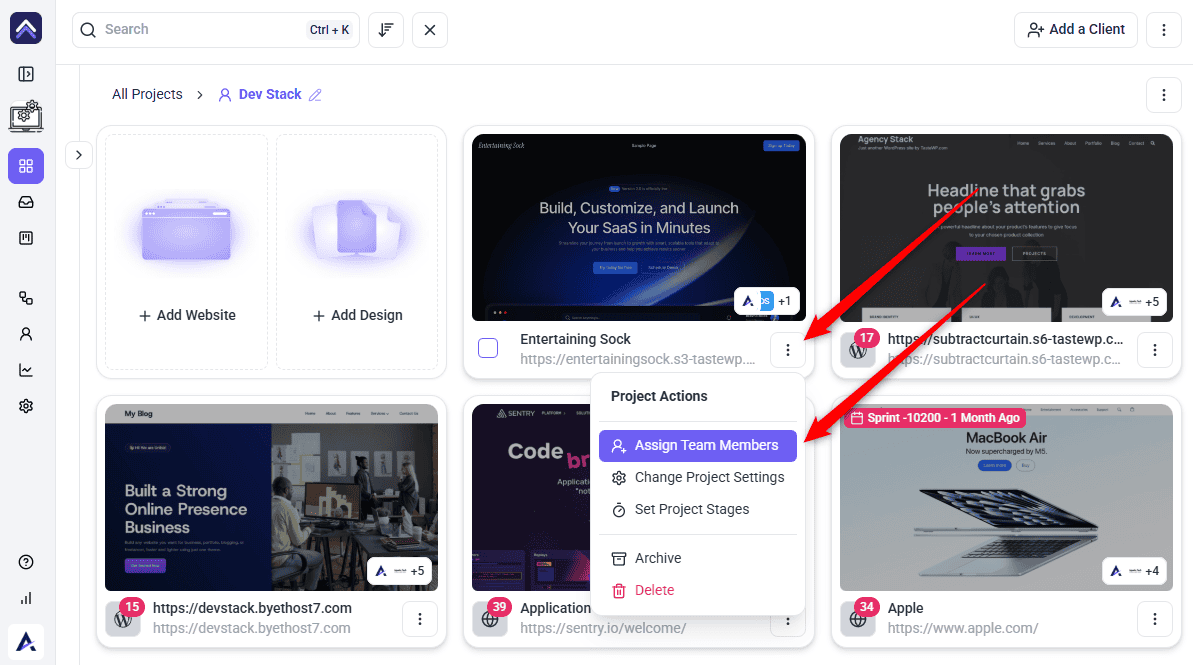
Task: Click the Atarim logo at top left
Action: pos(26,28)
